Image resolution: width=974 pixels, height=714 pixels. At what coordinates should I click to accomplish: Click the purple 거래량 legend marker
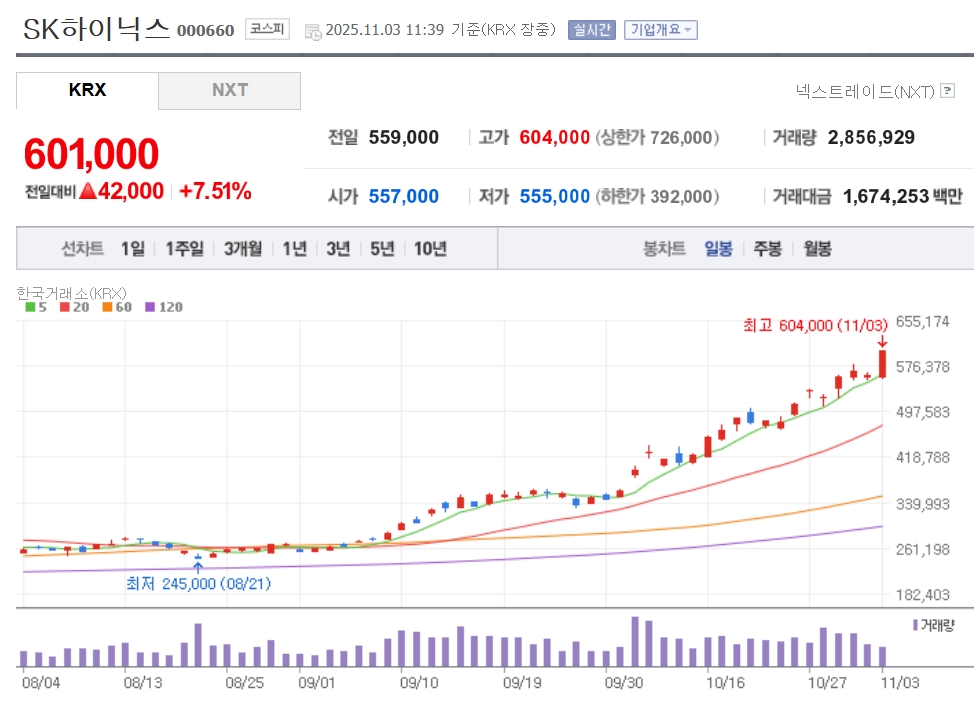pyautogui.click(x=915, y=625)
